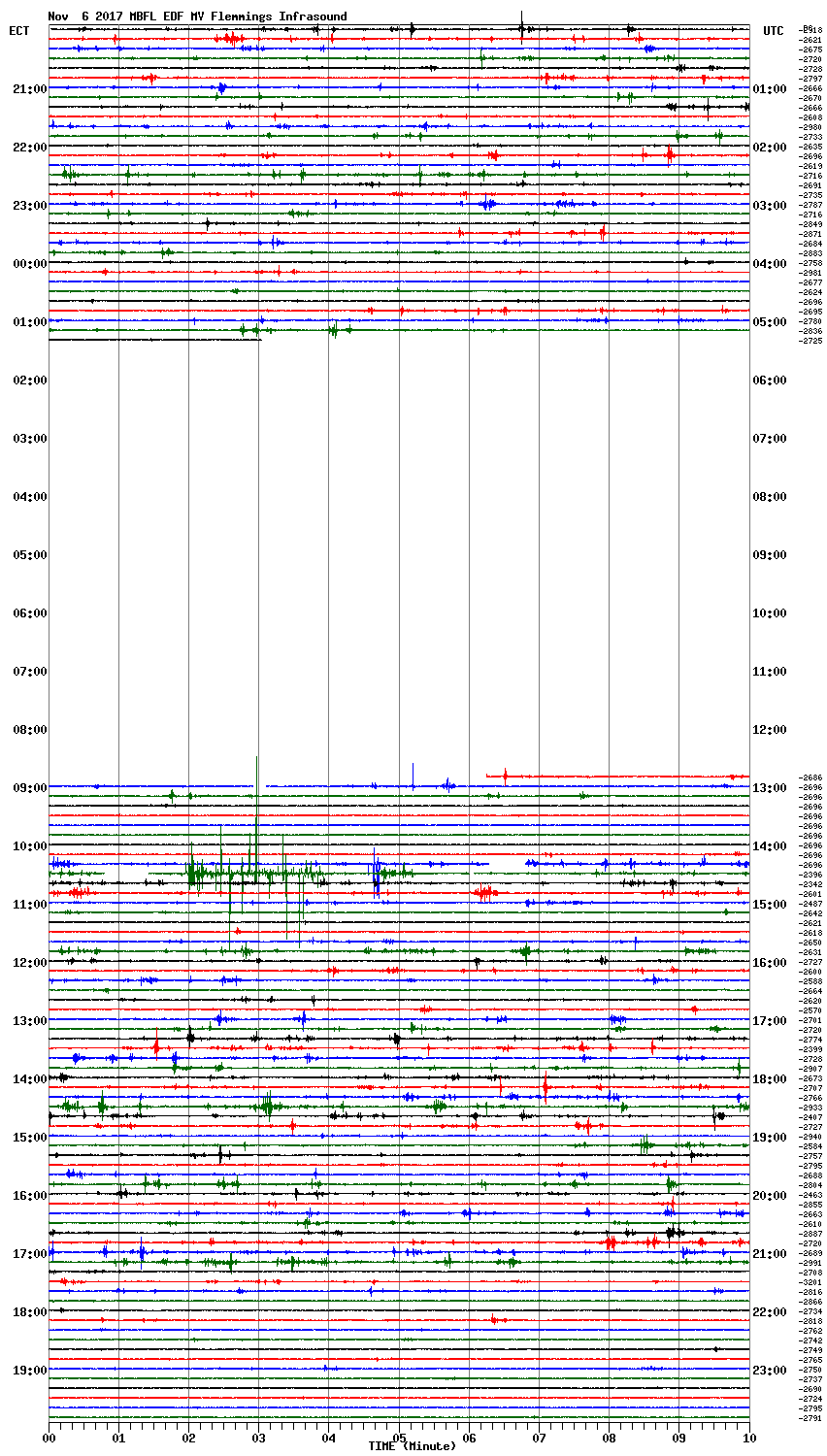Click the 17:00 label on the ECT axis
Screen dimensions: 827x1456
(x=29, y=1254)
